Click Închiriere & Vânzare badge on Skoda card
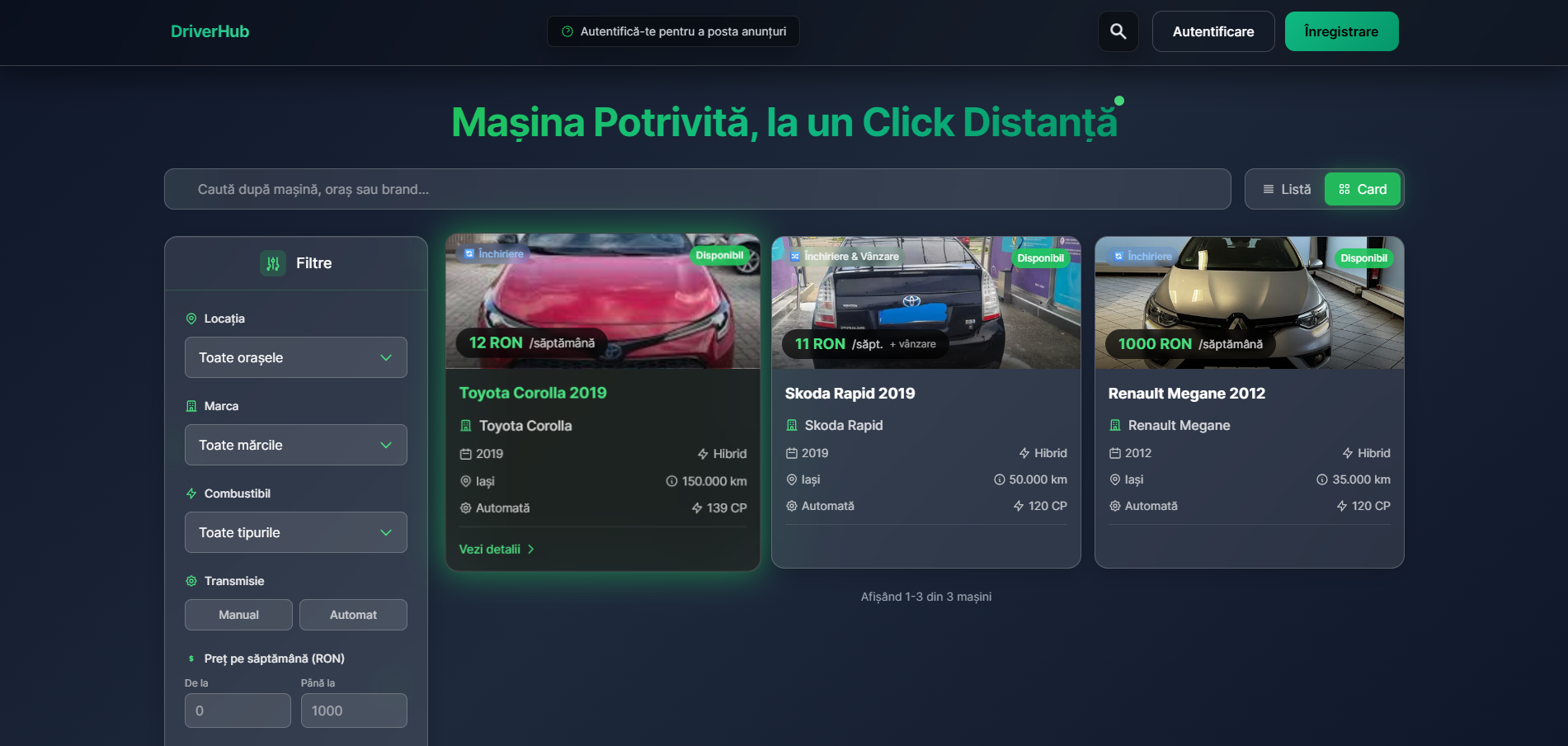This screenshot has height=746, width=1568. pyautogui.click(x=845, y=257)
